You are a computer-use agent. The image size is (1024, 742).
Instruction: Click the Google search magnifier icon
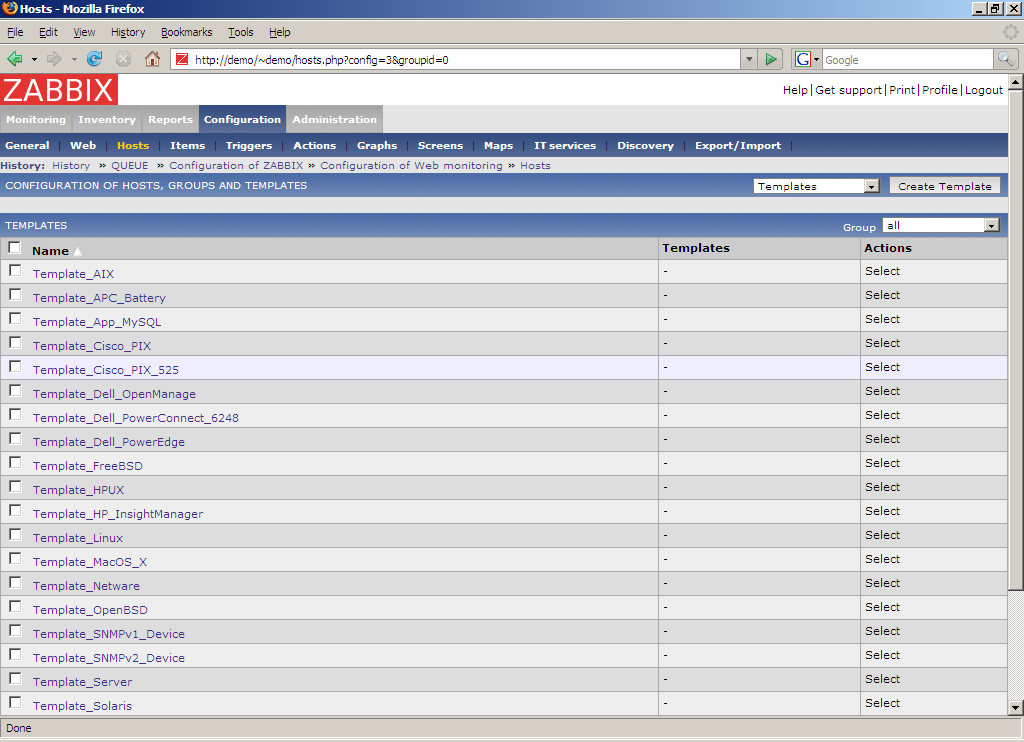pos(1005,59)
